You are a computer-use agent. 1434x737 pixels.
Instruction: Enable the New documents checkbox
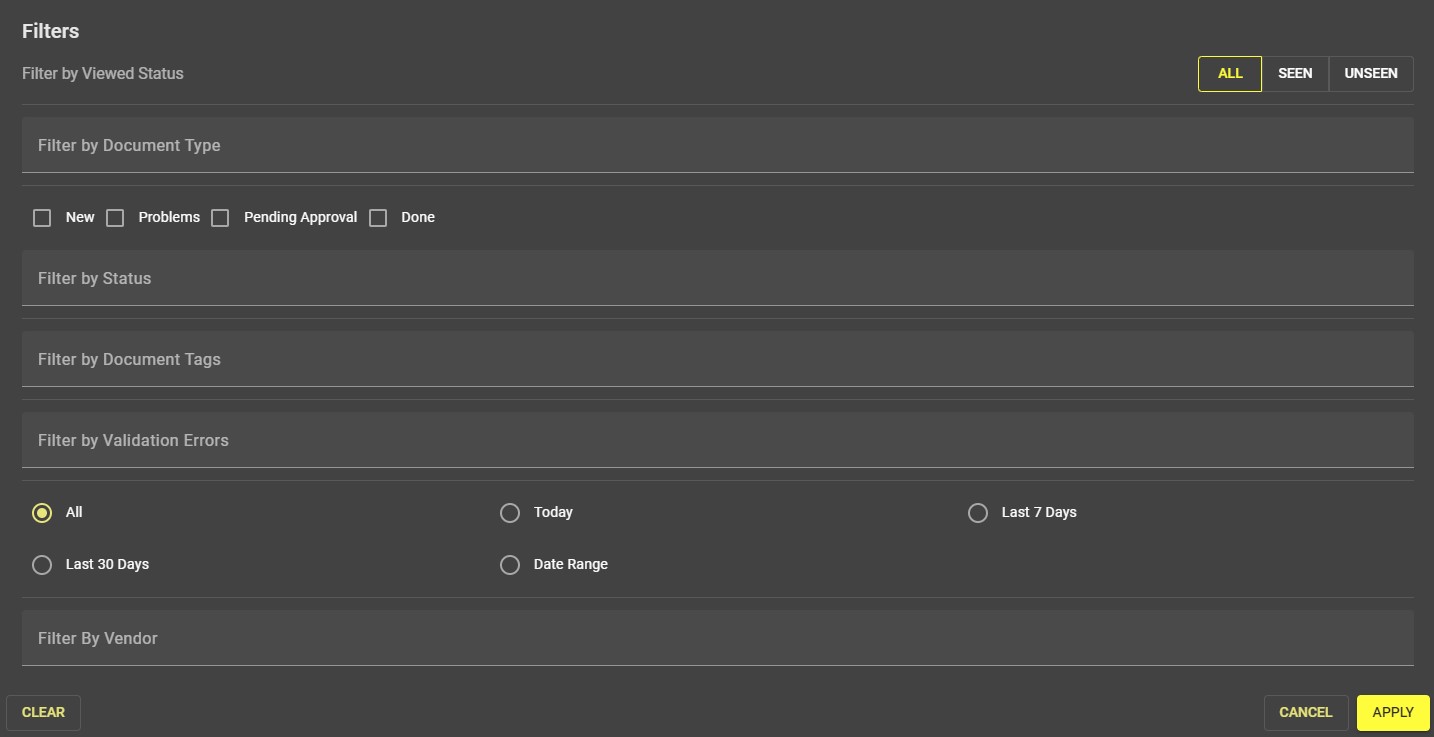coord(42,217)
